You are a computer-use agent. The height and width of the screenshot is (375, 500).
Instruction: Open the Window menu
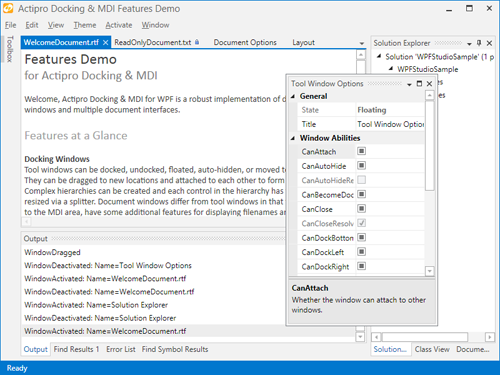[155, 25]
